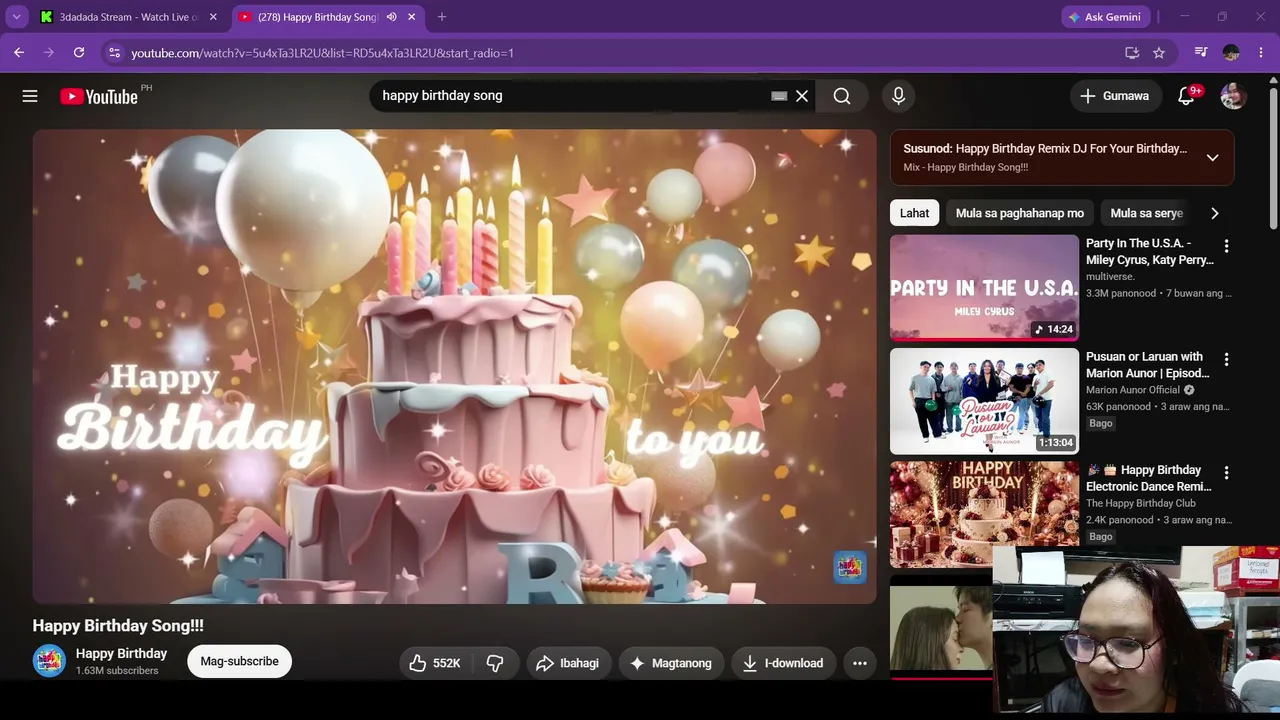
Task: Install app icon in address bar
Action: point(1132,53)
